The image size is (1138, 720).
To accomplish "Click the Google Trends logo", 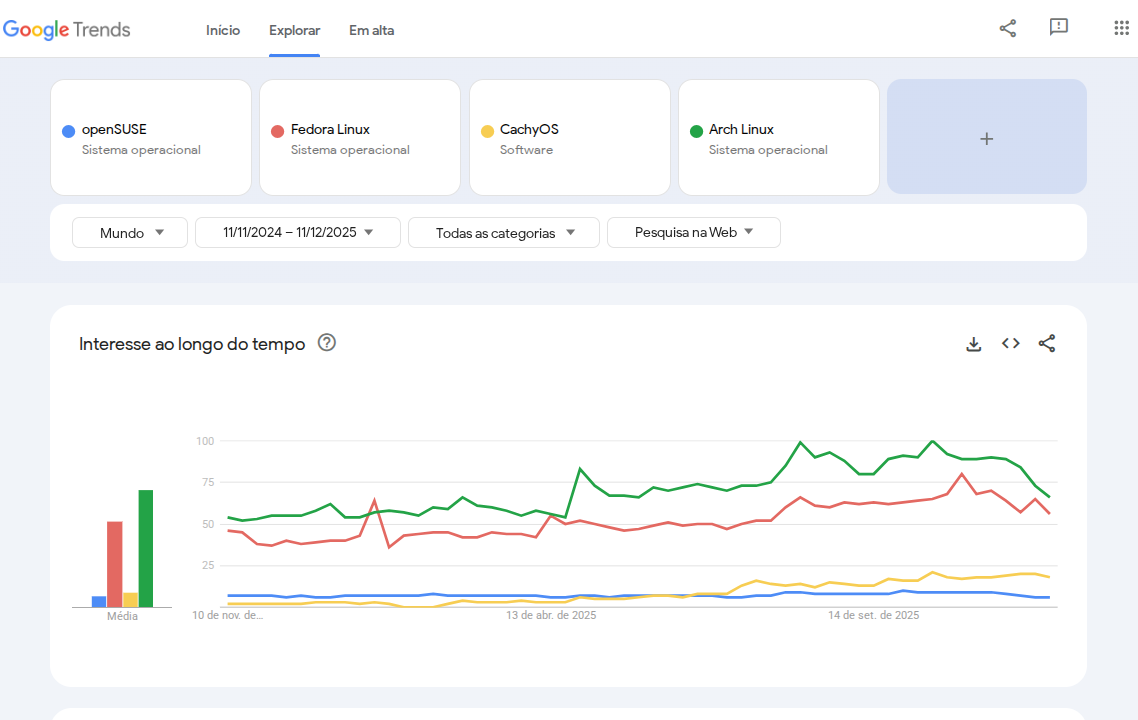I will coord(67,30).
